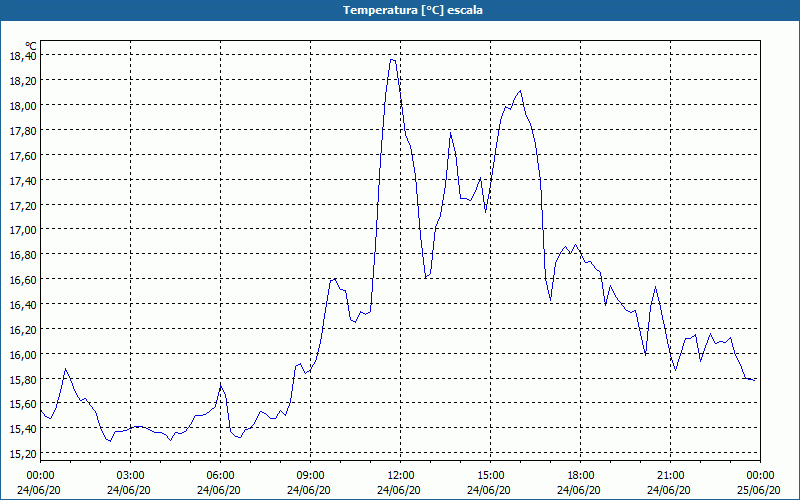Click the 17,60 y-axis label
Image resolution: width=800 pixels, height=500 pixels.
(x=23, y=156)
